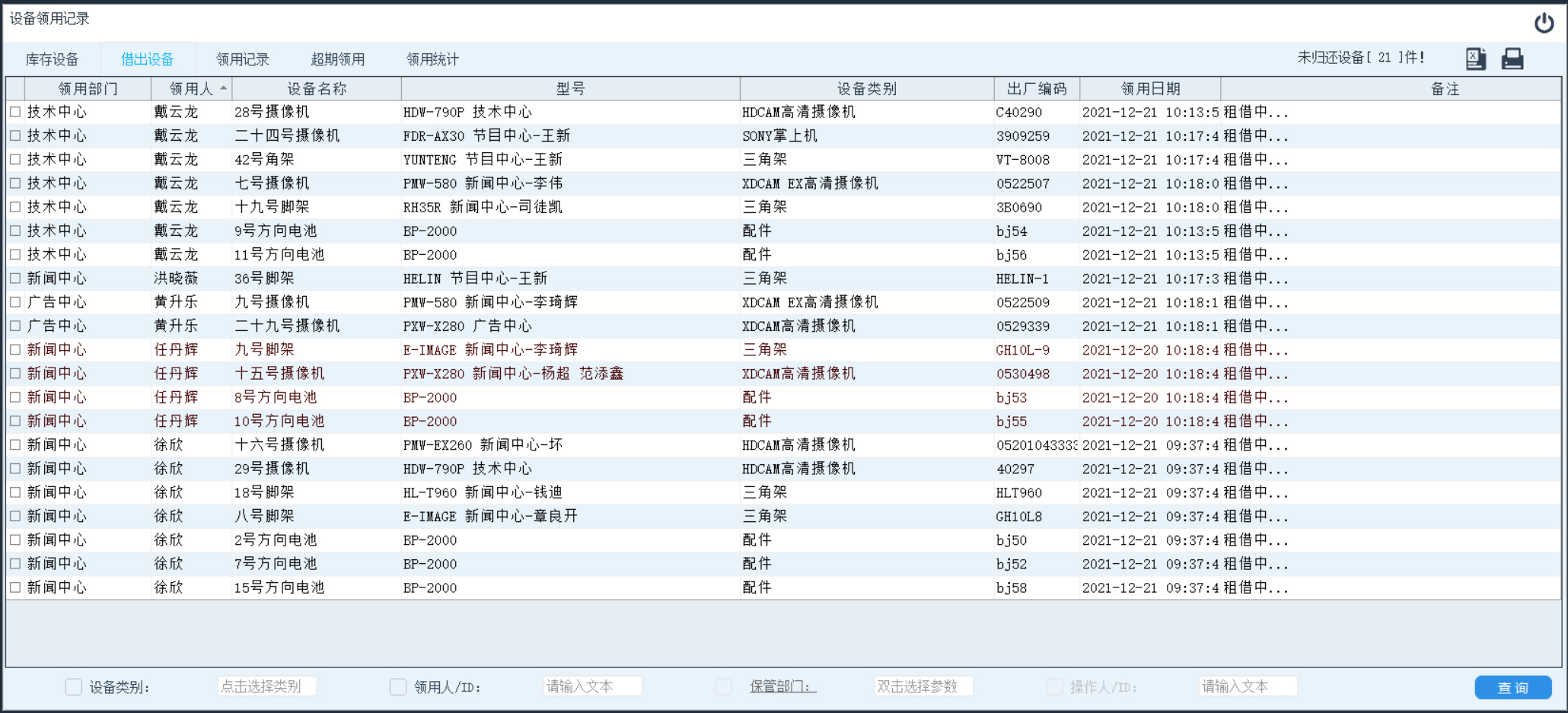Select checkbox for 九号脚架 row
Image resolution: width=1568 pixels, height=713 pixels.
[x=15, y=349]
